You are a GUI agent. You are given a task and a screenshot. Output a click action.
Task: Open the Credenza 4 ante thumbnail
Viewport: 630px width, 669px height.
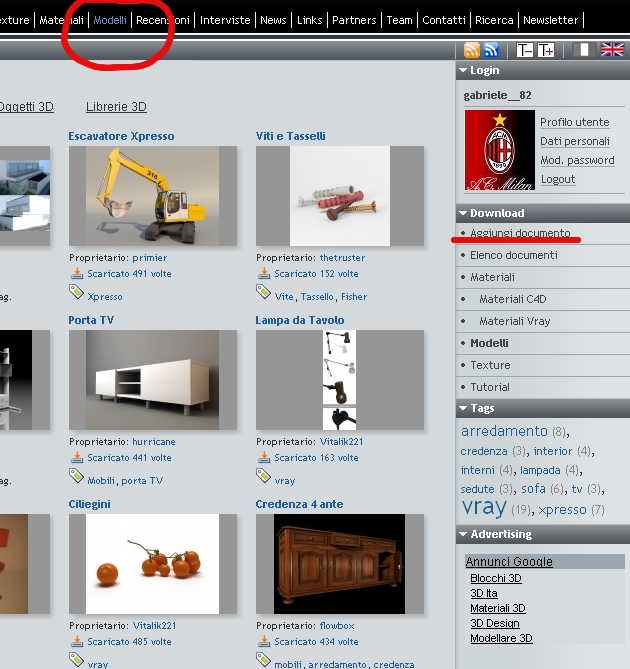[x=340, y=564]
